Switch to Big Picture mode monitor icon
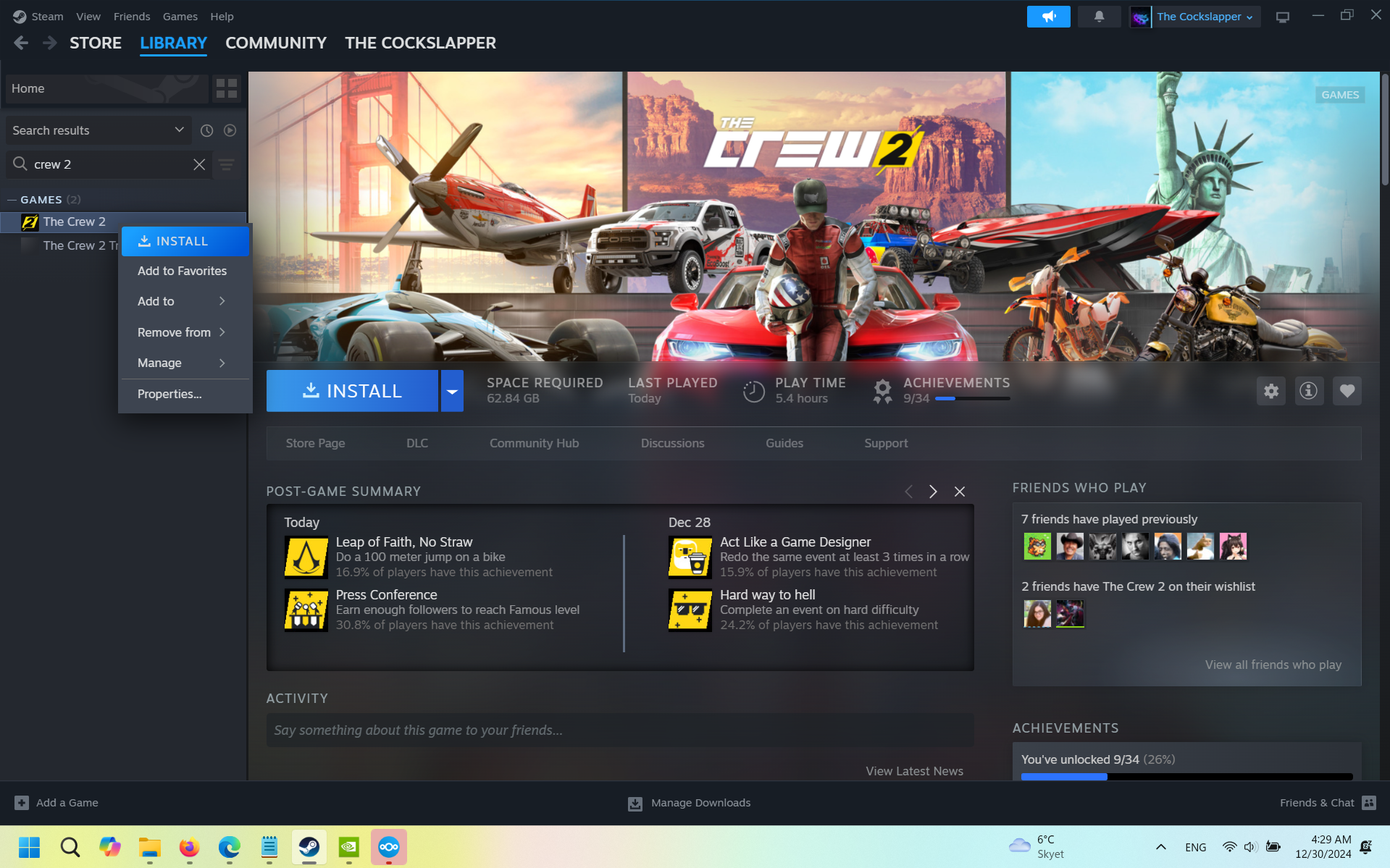 (1283, 17)
